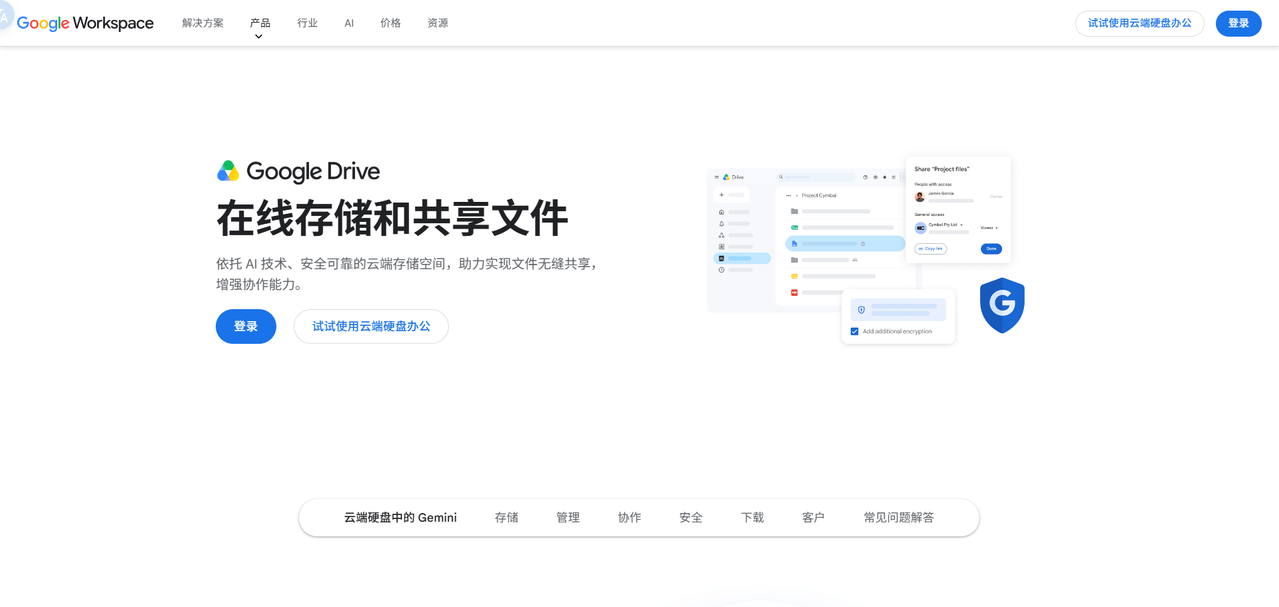The width and height of the screenshot is (1279, 607).
Task: Click the Share "Project files" dialog title
Action: click(x=942, y=169)
